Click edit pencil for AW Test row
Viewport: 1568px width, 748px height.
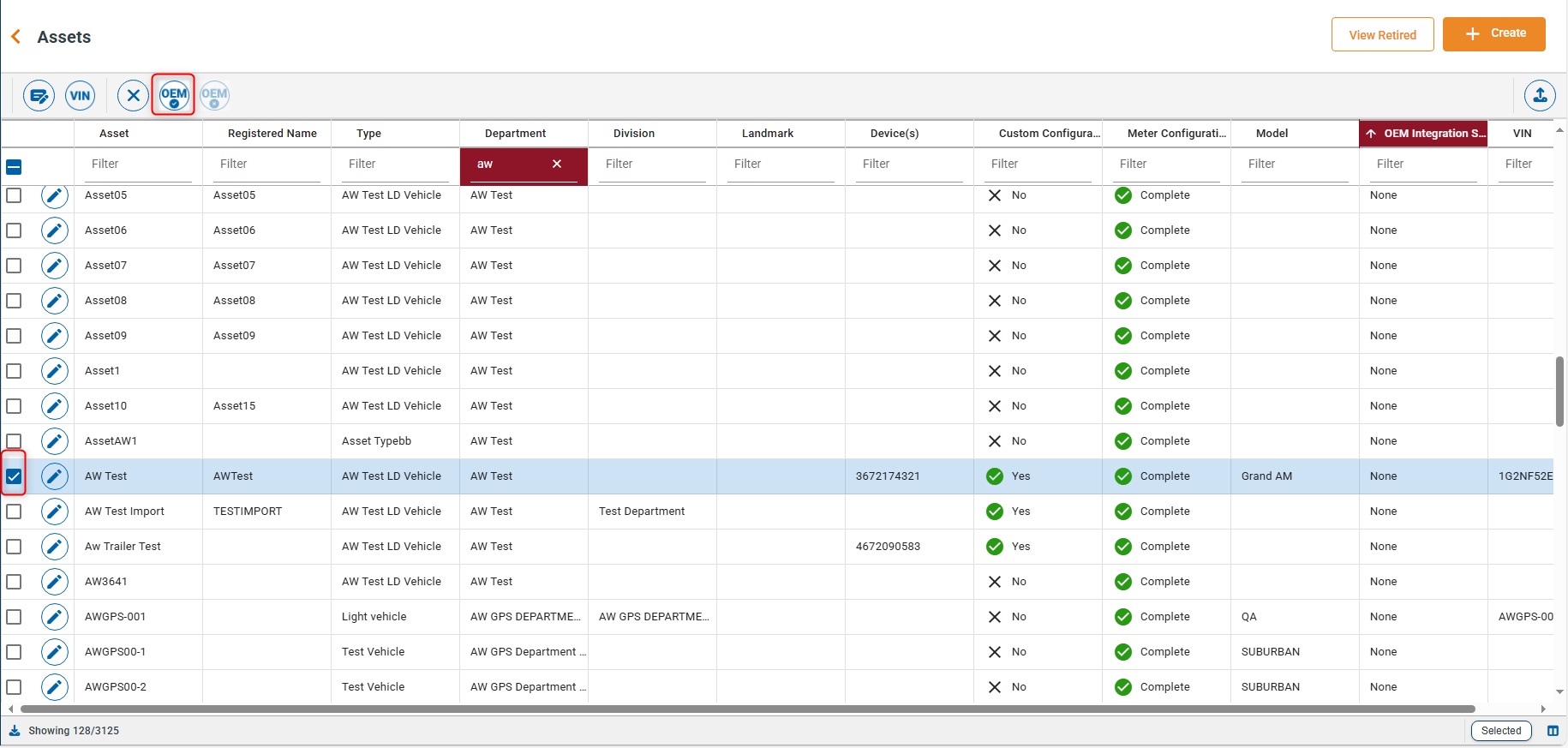55,476
